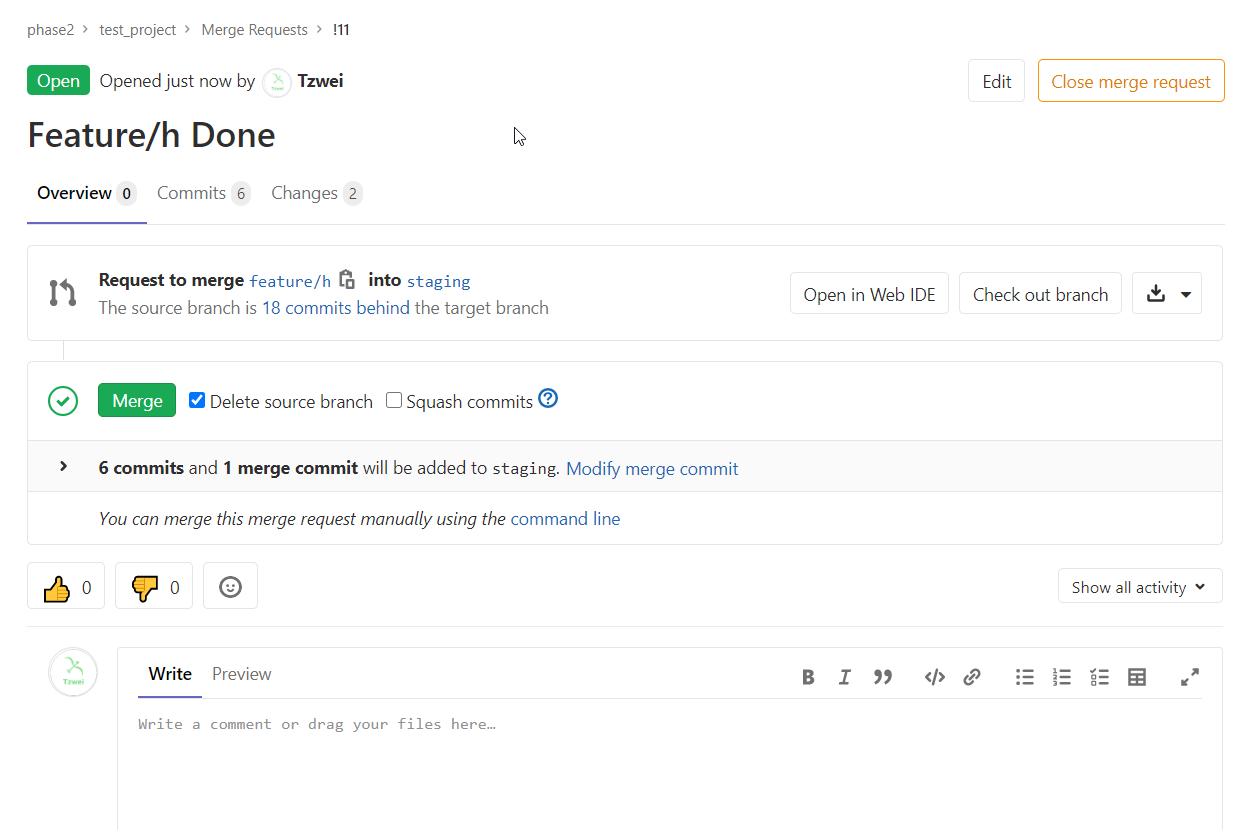Apply bold text formatting in comment toolbar
The image size is (1248, 830).
click(808, 677)
